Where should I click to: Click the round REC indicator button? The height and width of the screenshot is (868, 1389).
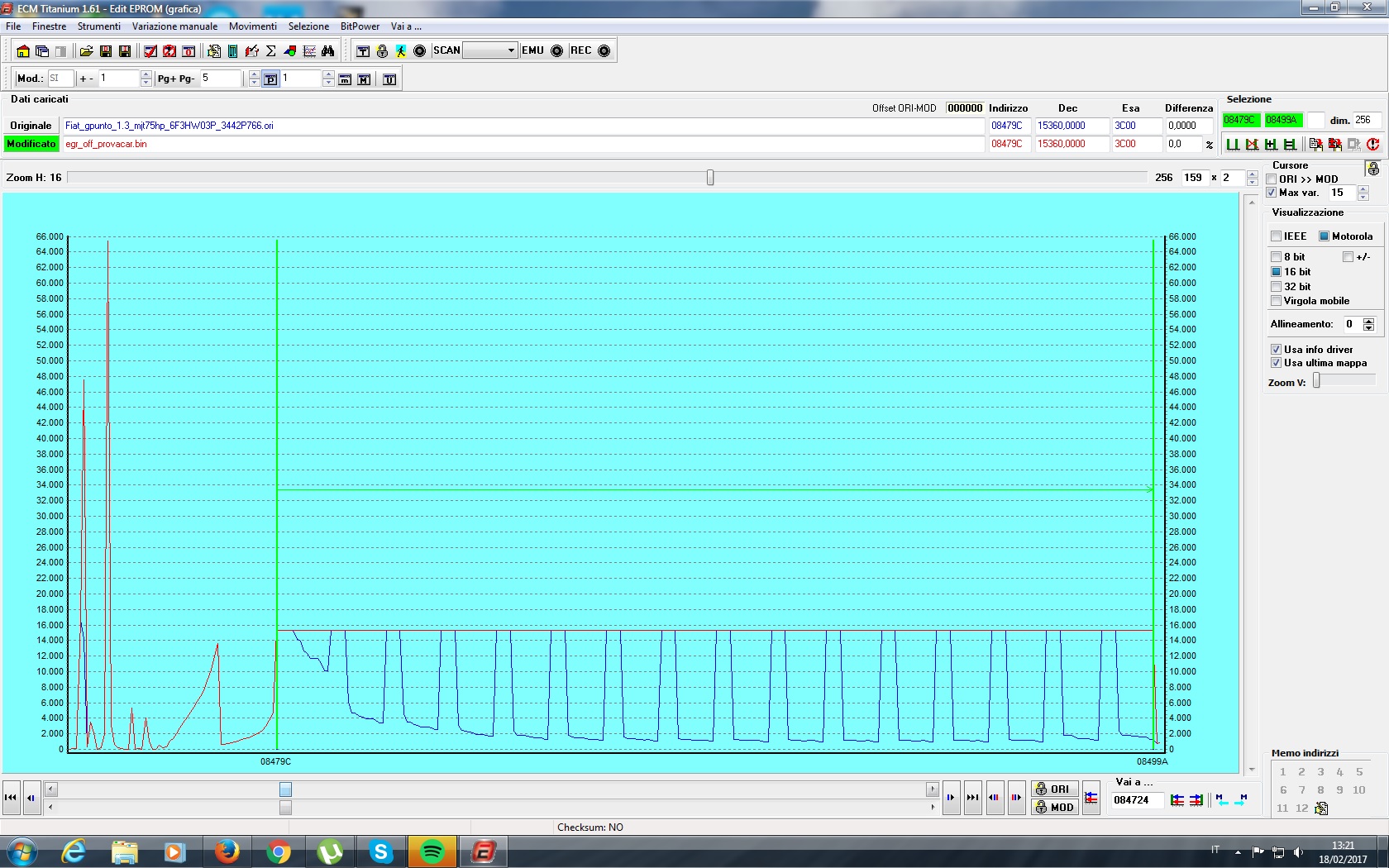(604, 51)
